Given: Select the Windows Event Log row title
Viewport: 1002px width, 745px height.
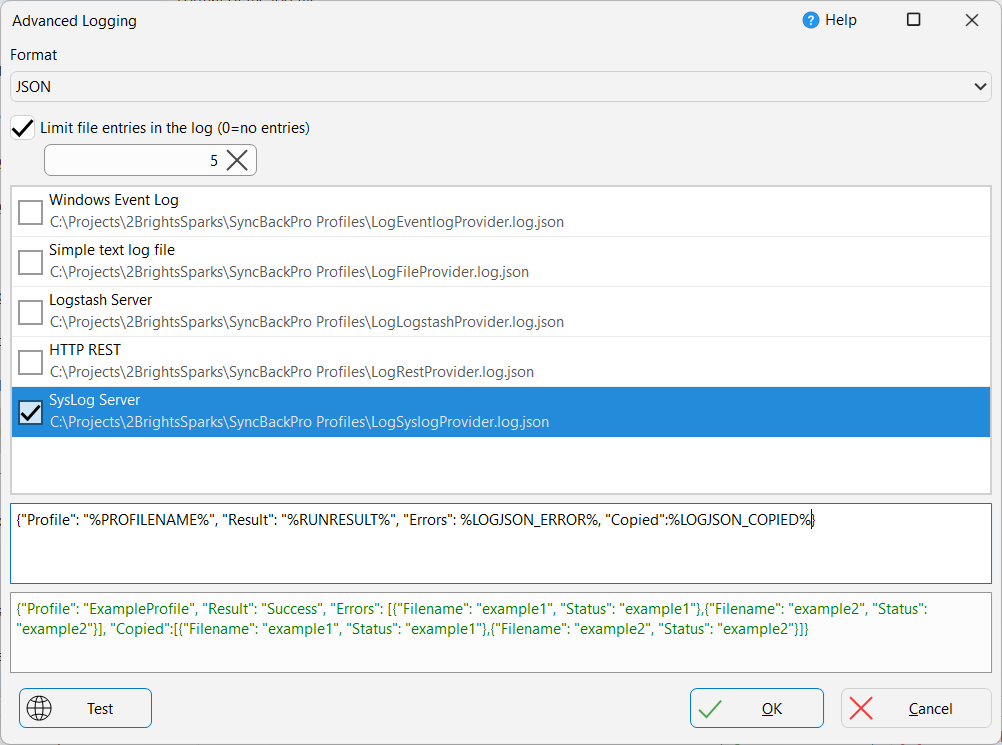Looking at the screenshot, I should (x=114, y=200).
